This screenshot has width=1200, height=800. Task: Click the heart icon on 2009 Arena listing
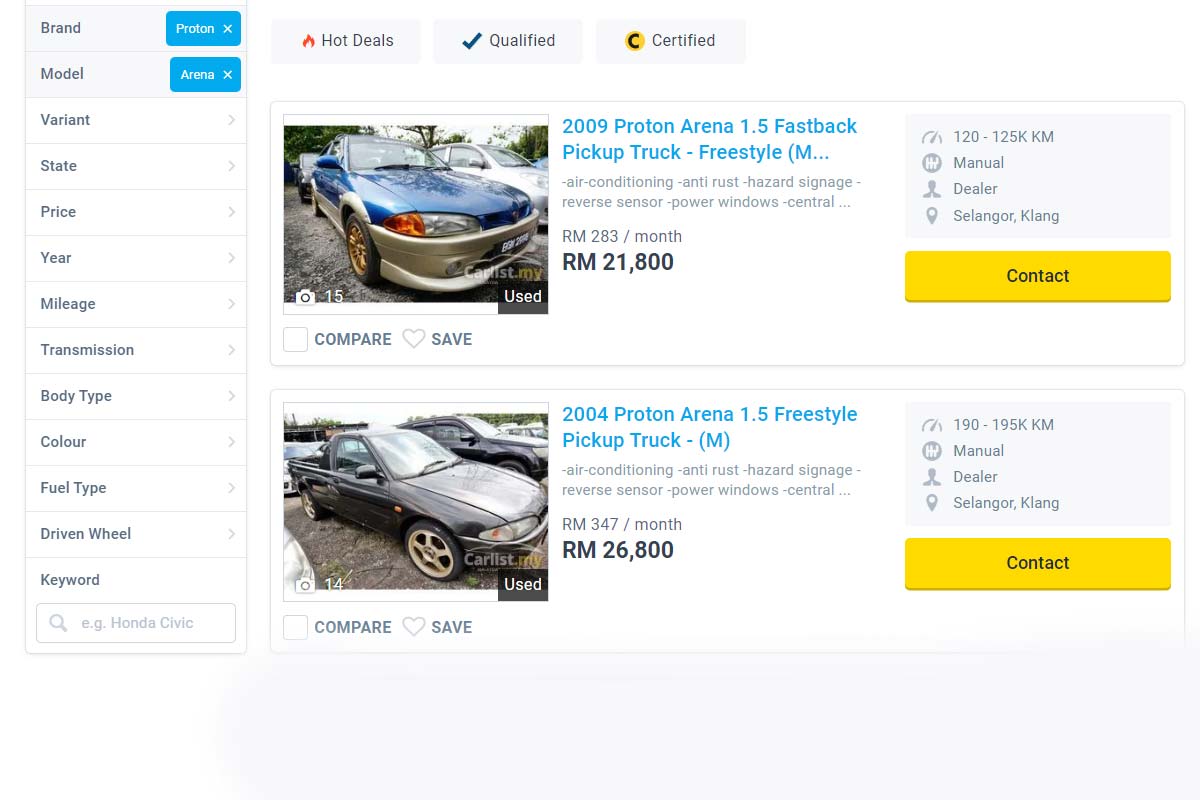[x=414, y=339]
